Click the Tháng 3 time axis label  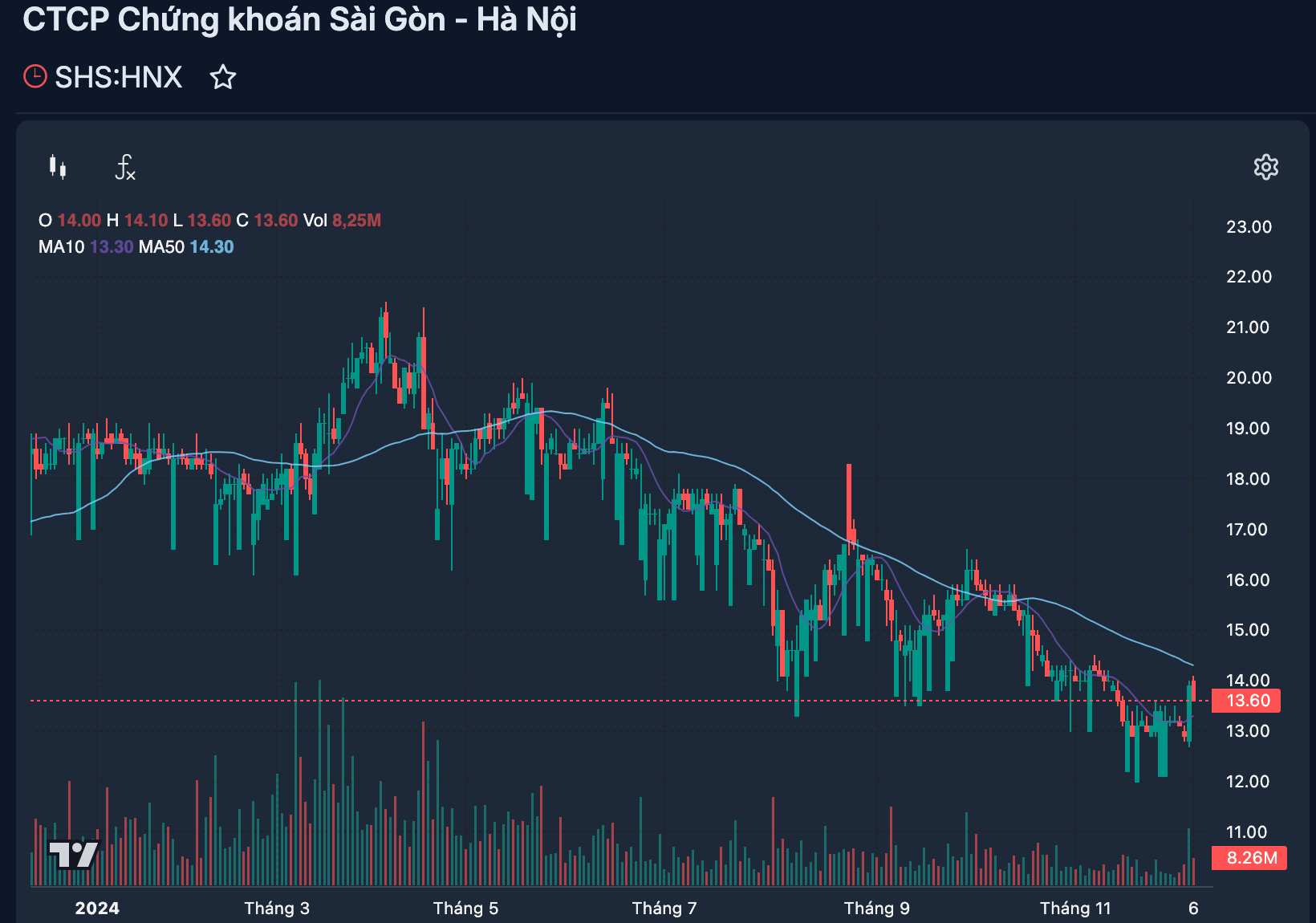tap(277, 909)
